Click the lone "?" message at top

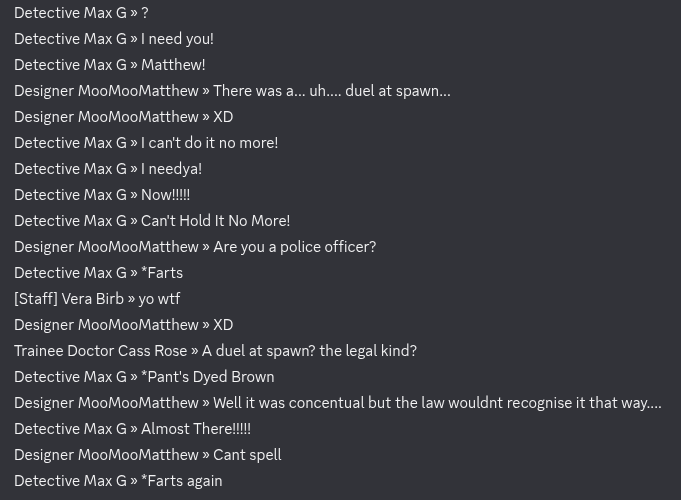coord(145,13)
